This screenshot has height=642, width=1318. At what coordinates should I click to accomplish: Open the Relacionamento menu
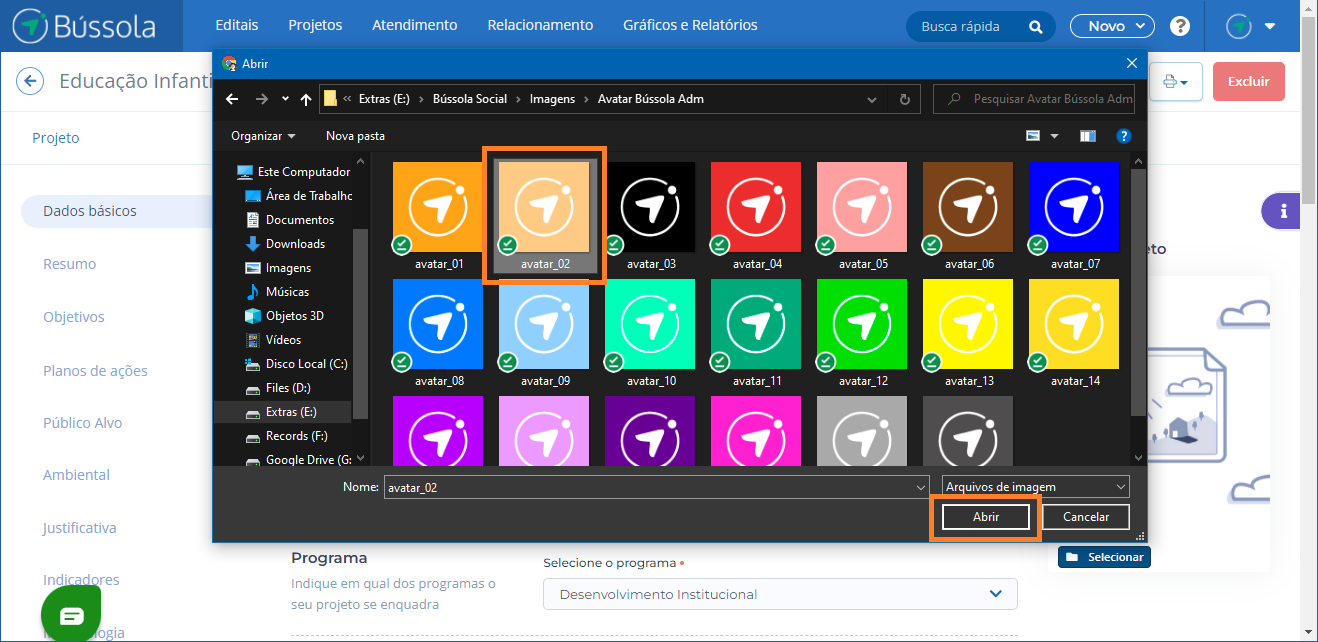pos(540,25)
